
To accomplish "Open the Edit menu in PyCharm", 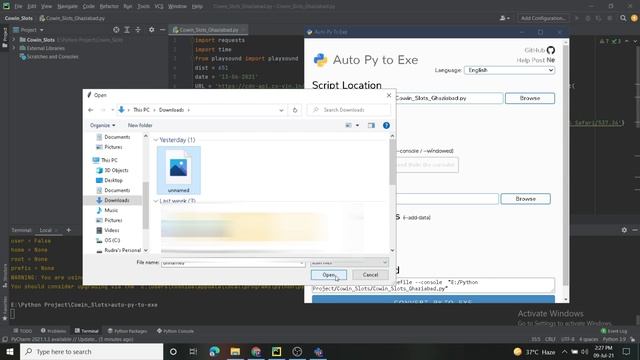I will [x=32, y=7].
